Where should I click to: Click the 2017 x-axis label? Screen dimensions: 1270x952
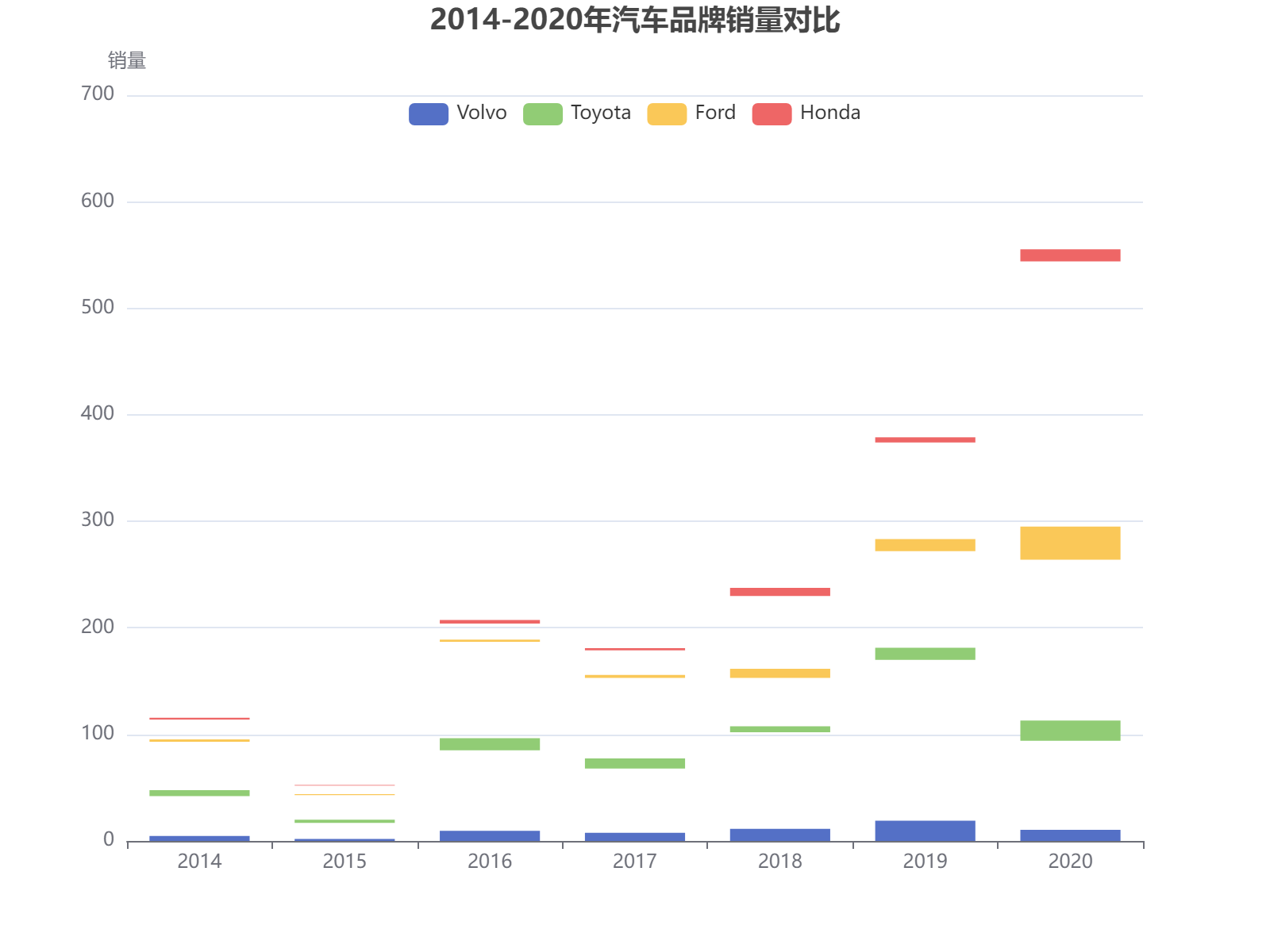pyautogui.click(x=635, y=862)
